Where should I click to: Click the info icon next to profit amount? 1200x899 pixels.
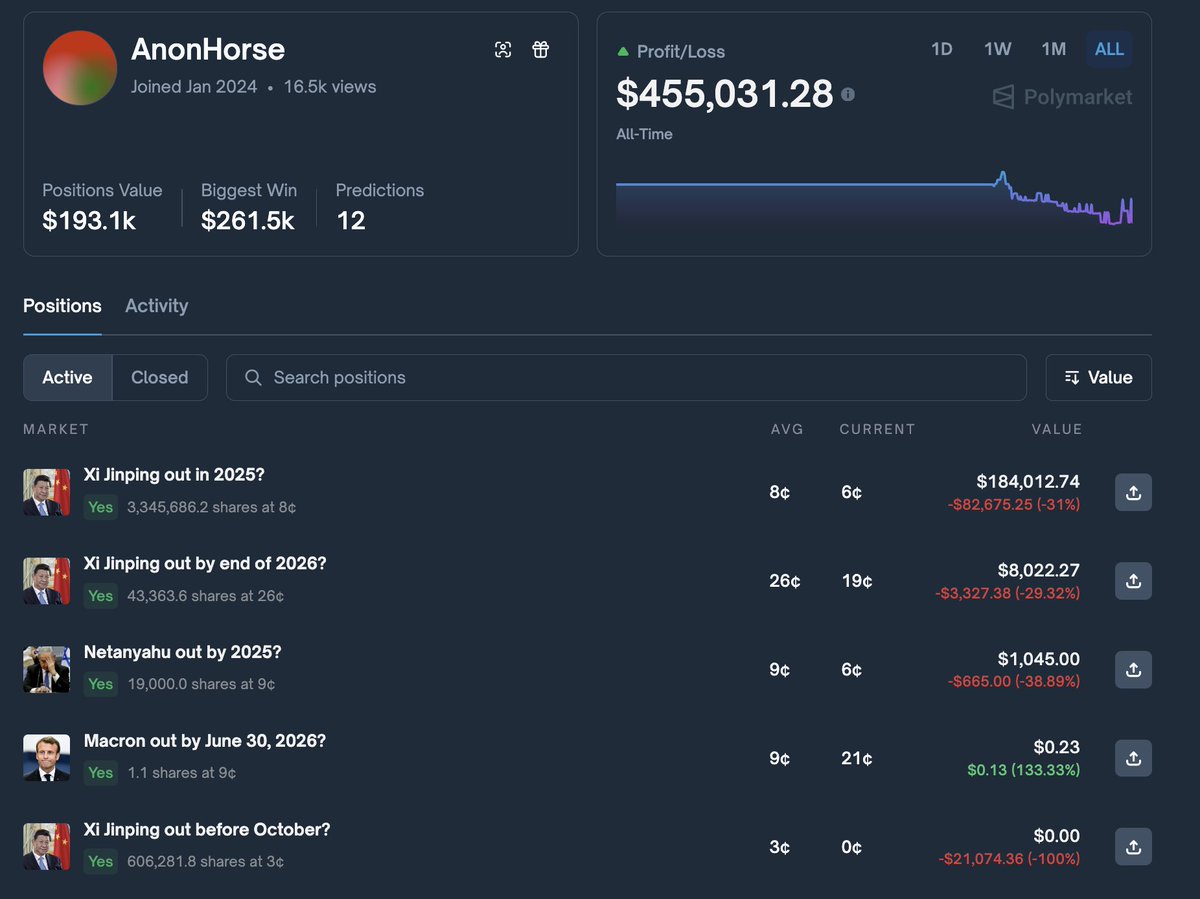[848, 94]
